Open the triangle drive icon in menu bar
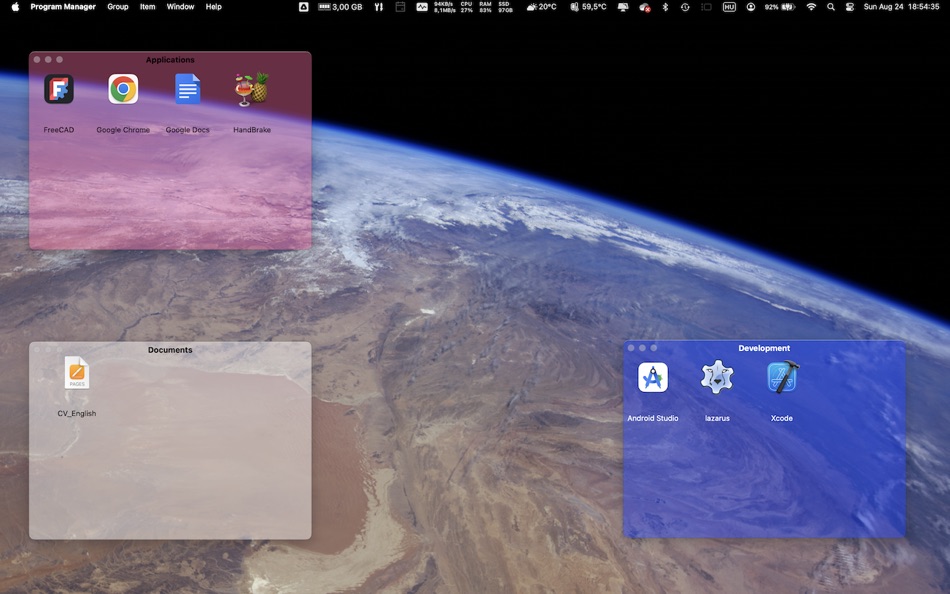 point(303,7)
